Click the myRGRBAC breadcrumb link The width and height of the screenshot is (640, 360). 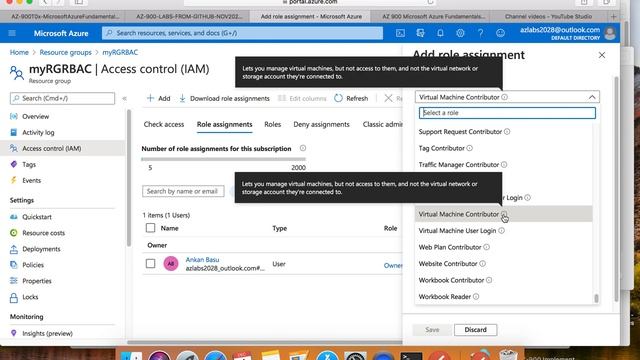[x=120, y=52]
